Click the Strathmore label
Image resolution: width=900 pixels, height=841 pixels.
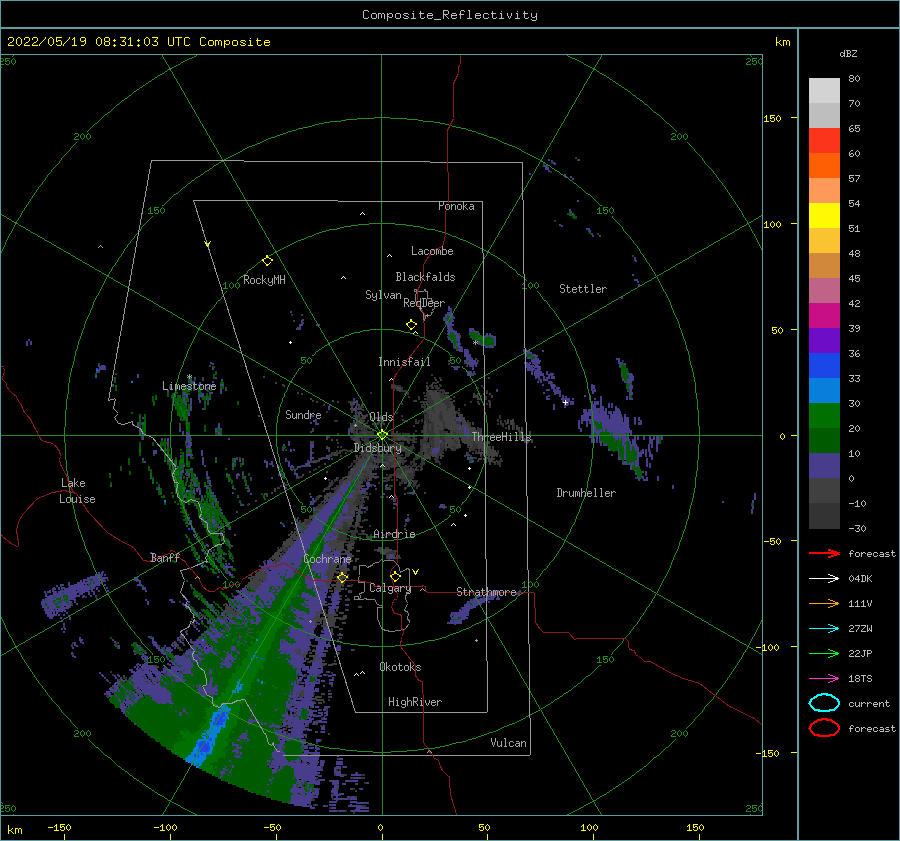pos(487,591)
